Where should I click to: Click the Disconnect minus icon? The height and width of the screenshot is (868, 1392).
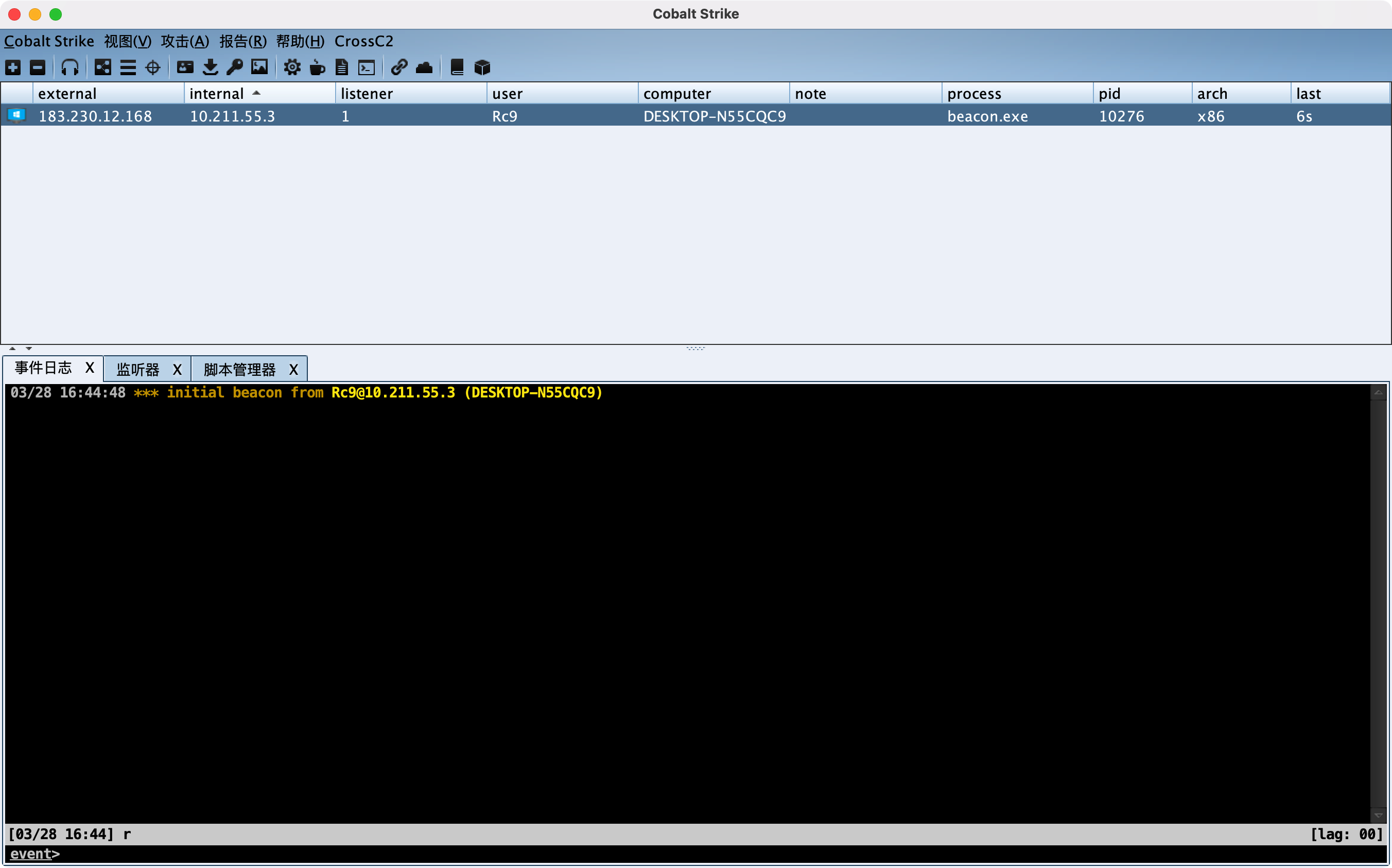tap(38, 68)
